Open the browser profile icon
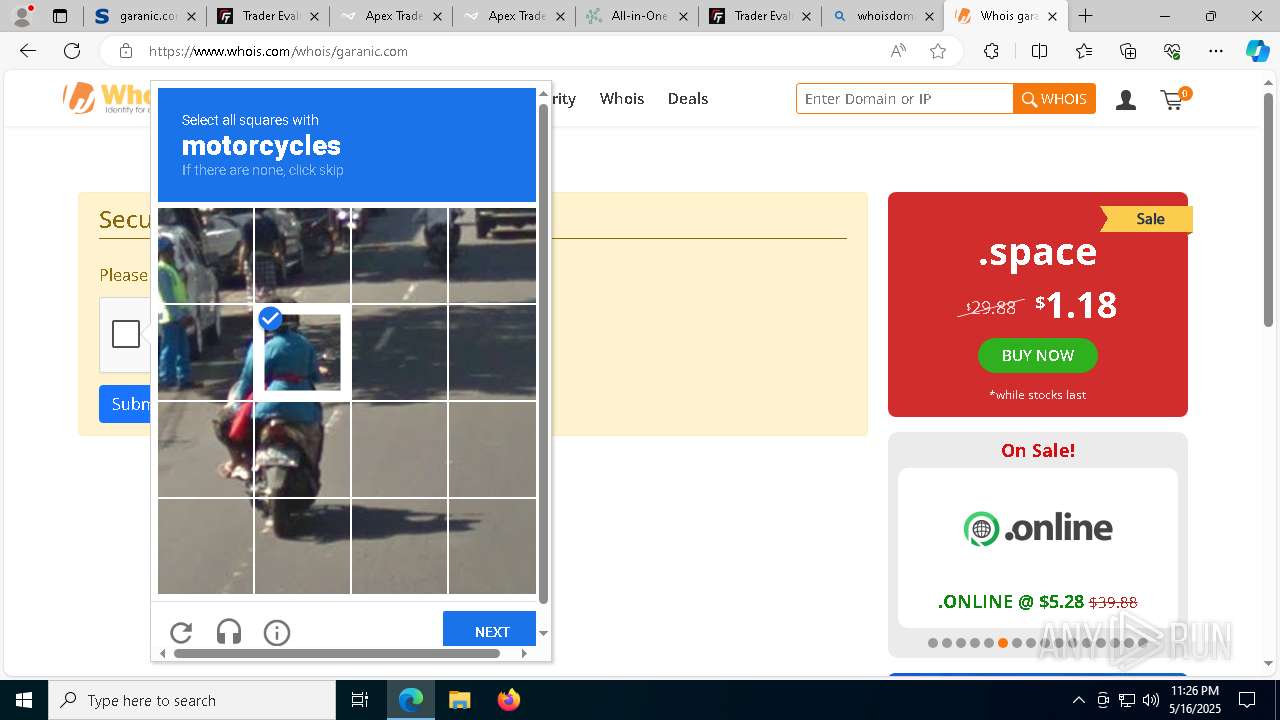 coord(22,16)
